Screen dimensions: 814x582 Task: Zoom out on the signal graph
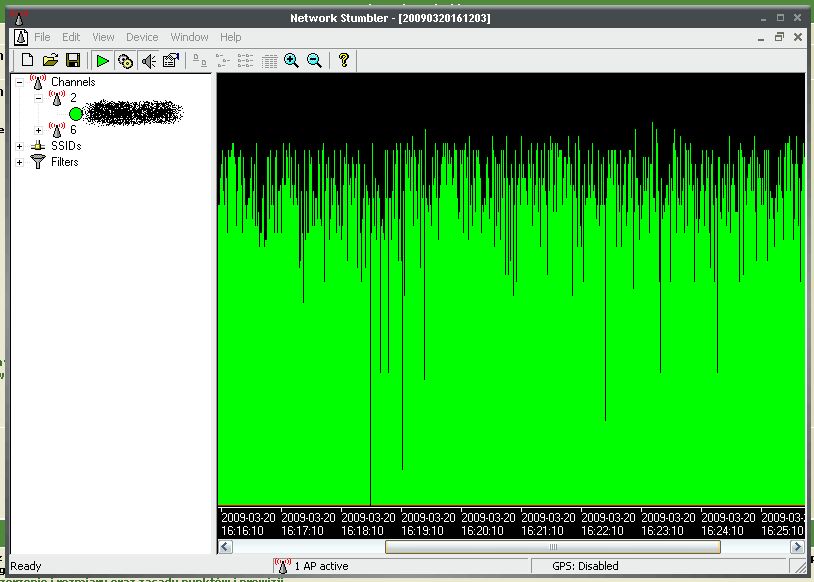pyautogui.click(x=314, y=61)
